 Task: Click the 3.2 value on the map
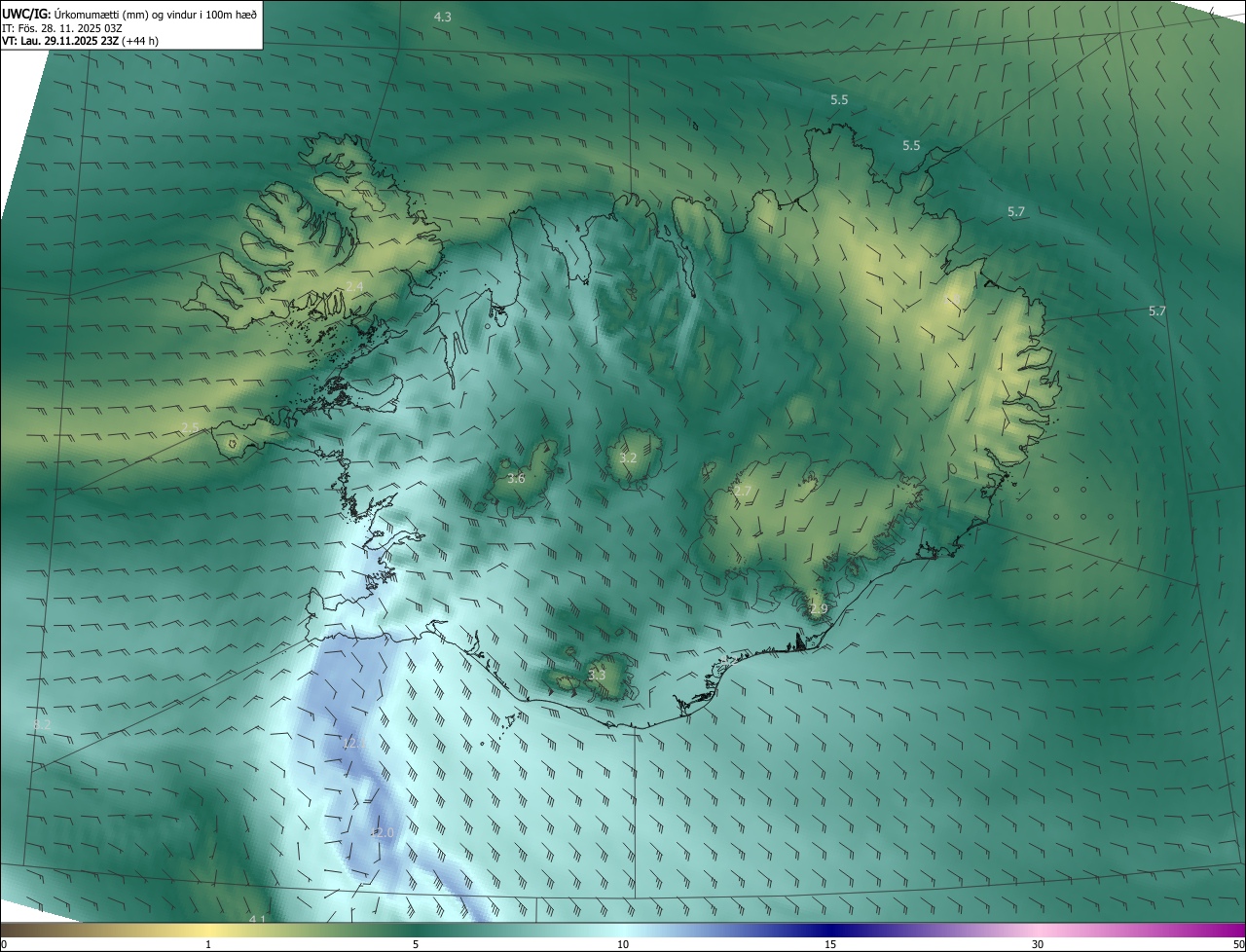point(629,458)
